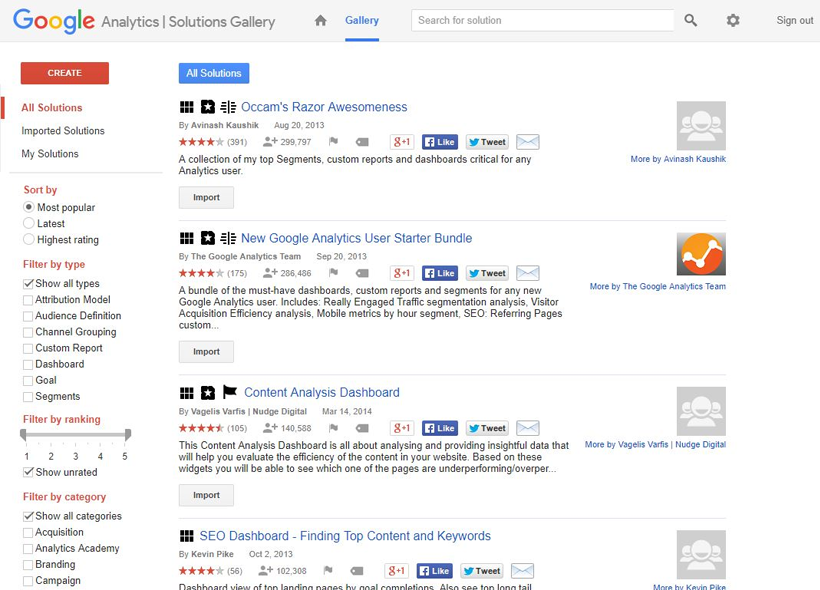This screenshot has height=590, width=820.
Task: Flag the Occam's Razor Awesomeness solution
Action: click(333, 141)
